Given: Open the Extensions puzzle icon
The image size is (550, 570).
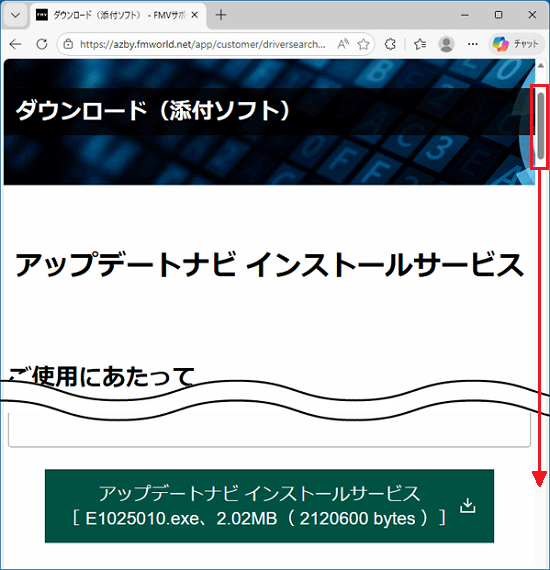Looking at the screenshot, I should tap(390, 44).
